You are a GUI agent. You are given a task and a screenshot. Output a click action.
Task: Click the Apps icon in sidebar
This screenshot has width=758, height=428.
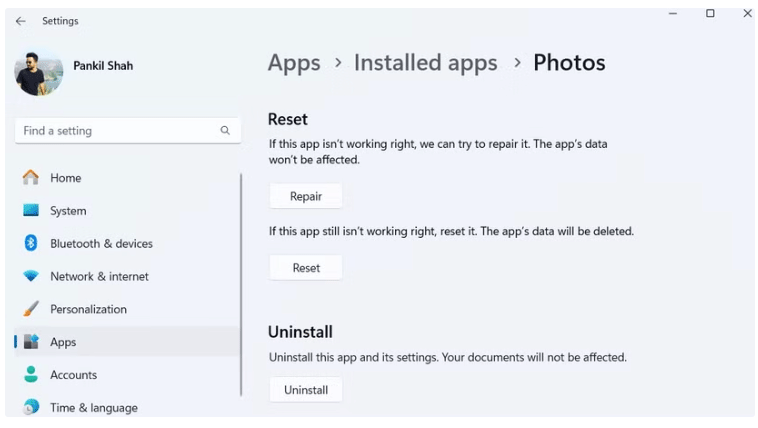31,342
